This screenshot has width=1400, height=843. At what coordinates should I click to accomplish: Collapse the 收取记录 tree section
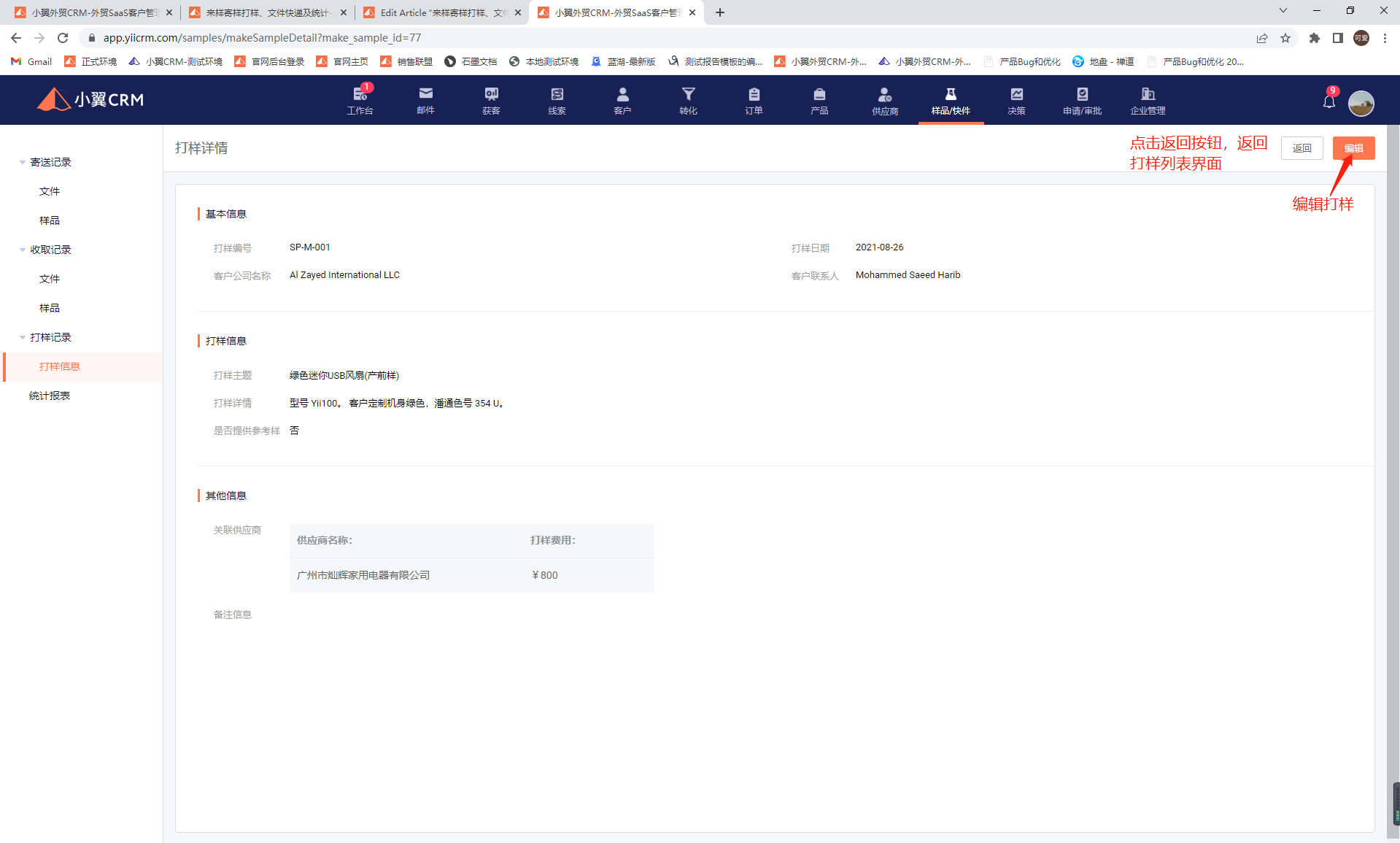23,250
